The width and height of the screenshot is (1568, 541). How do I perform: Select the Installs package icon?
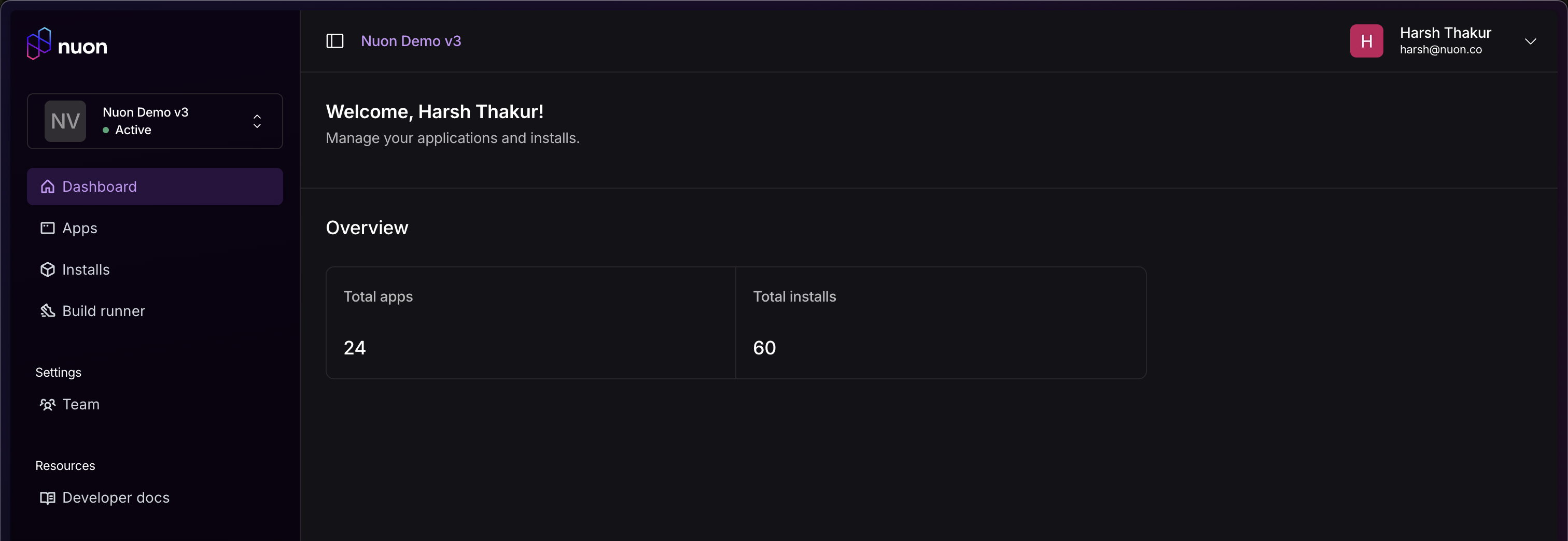click(48, 269)
